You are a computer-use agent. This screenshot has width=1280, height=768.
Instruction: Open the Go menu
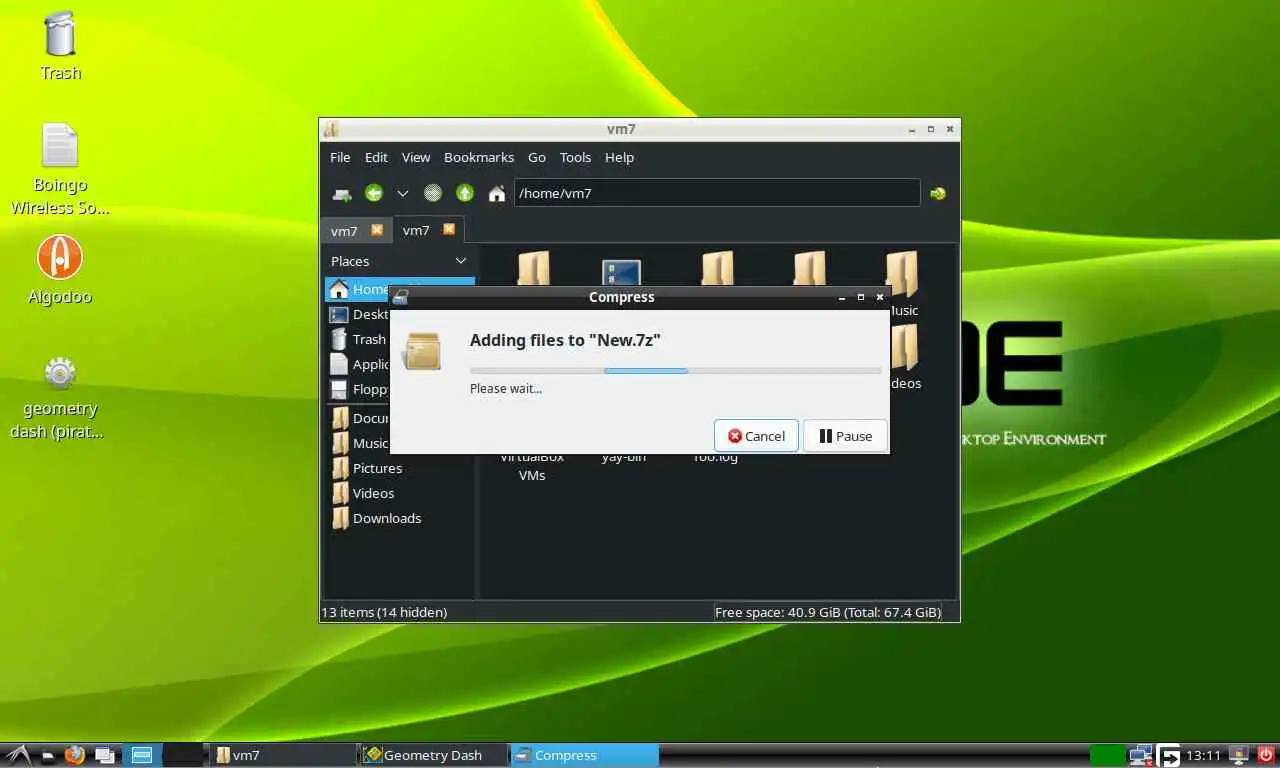click(537, 157)
